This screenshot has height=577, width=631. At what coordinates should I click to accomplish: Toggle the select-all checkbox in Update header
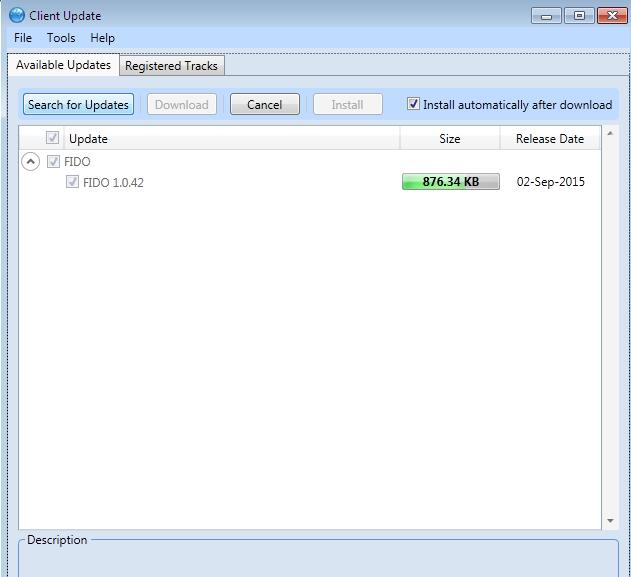tap(52, 138)
